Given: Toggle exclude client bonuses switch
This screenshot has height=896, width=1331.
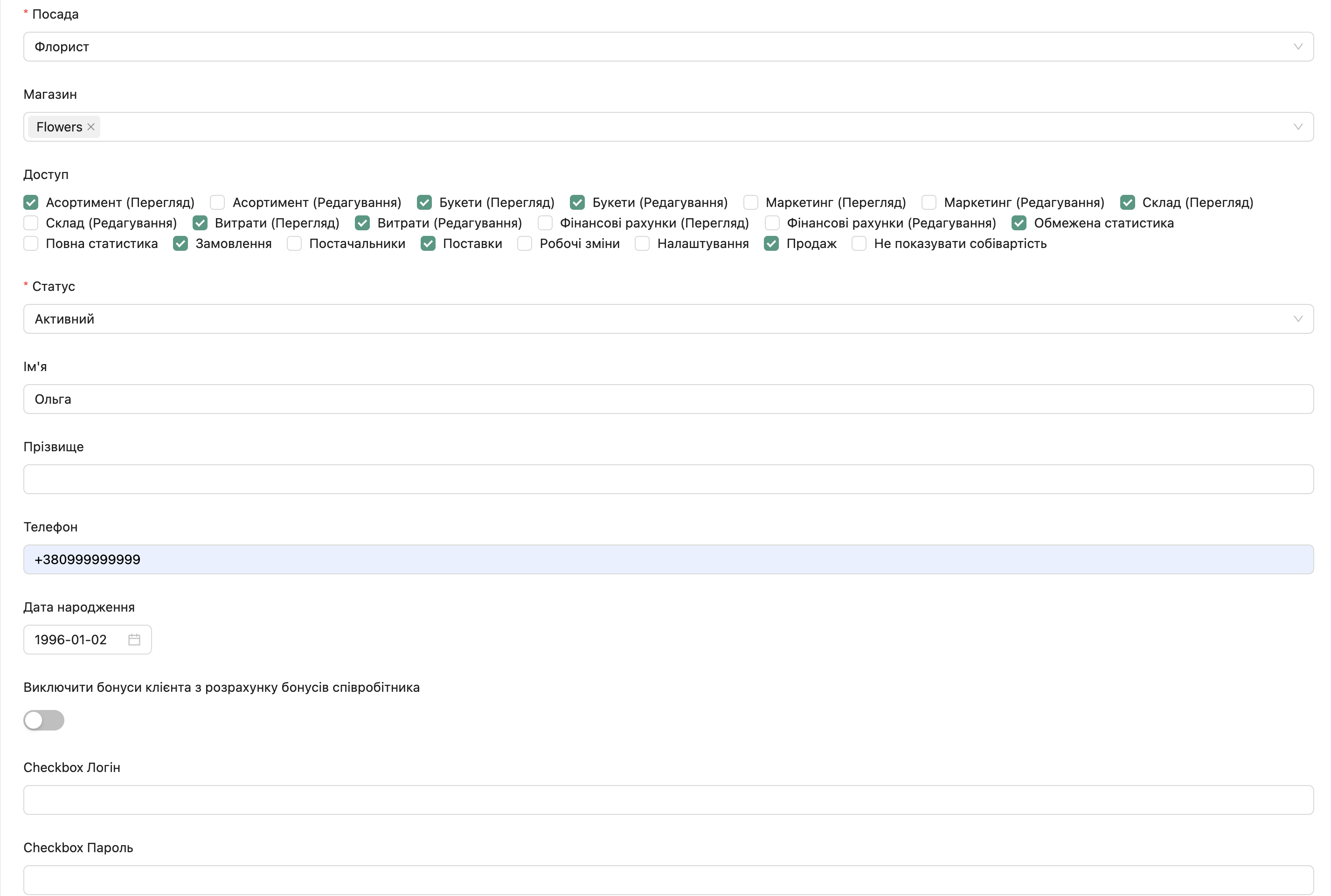Looking at the screenshot, I should 44,720.
